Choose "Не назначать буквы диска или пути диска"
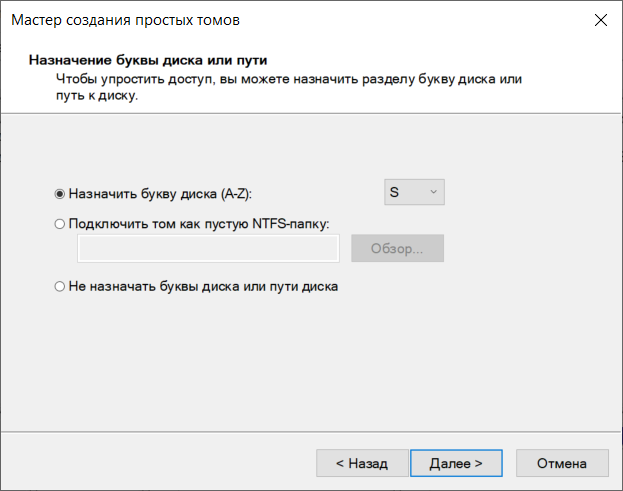The width and height of the screenshot is (623, 491). tap(60, 286)
